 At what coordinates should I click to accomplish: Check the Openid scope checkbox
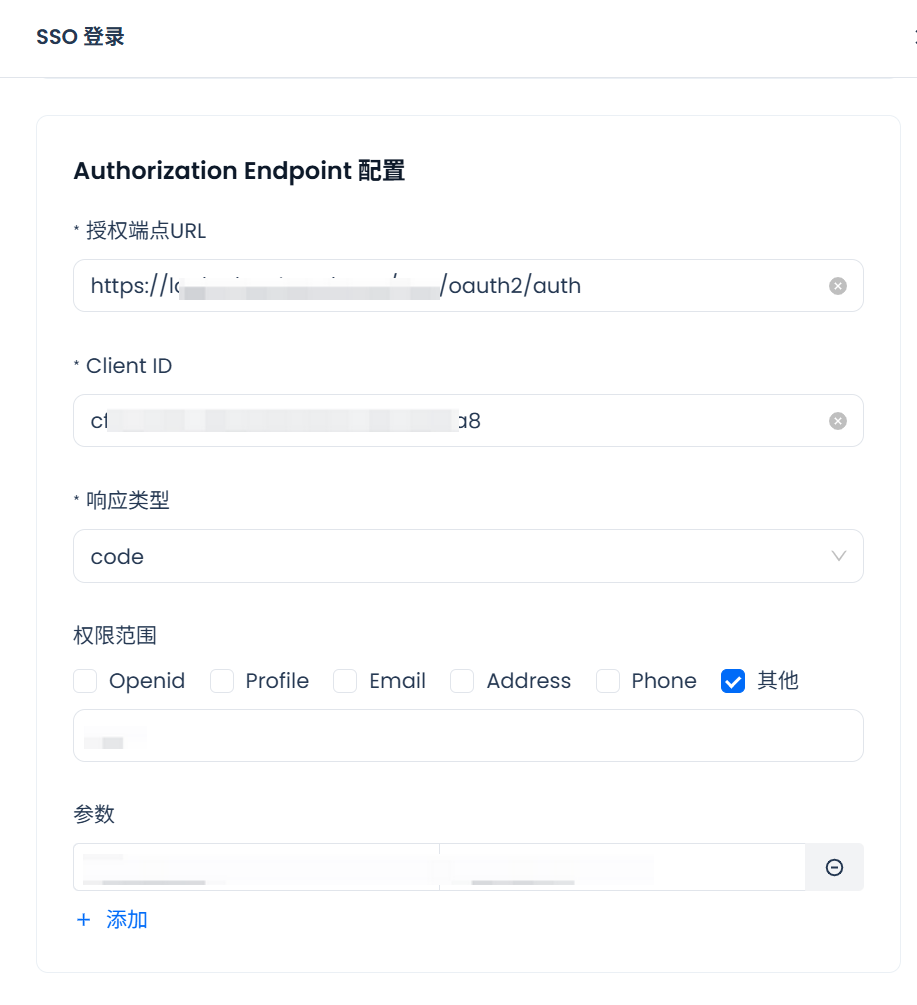click(85, 681)
